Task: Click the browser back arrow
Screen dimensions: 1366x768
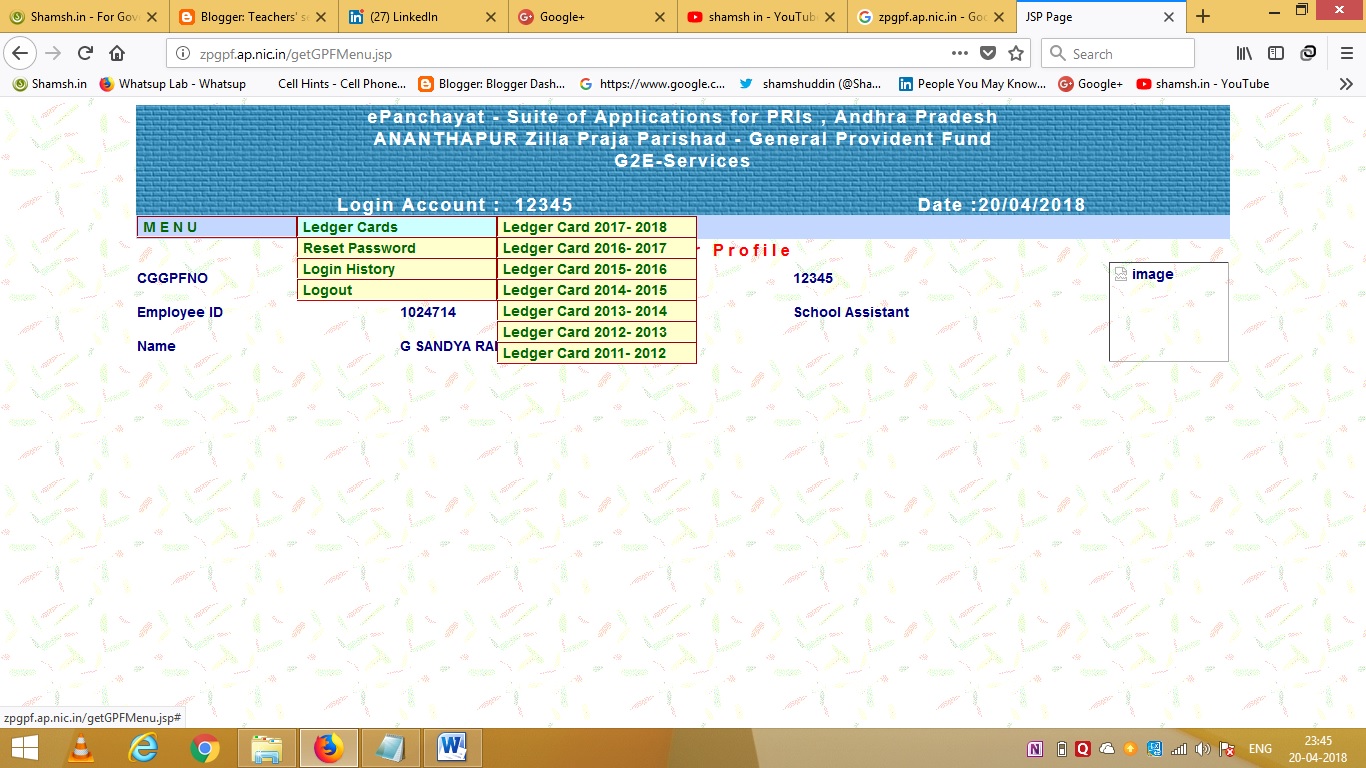Action: 20,53
